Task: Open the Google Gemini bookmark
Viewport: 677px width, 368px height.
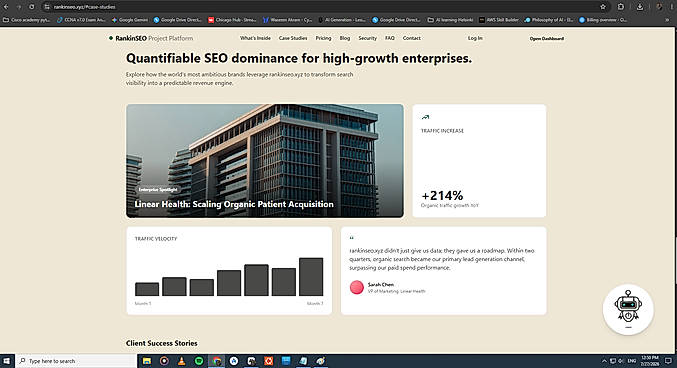Action: click(130, 20)
